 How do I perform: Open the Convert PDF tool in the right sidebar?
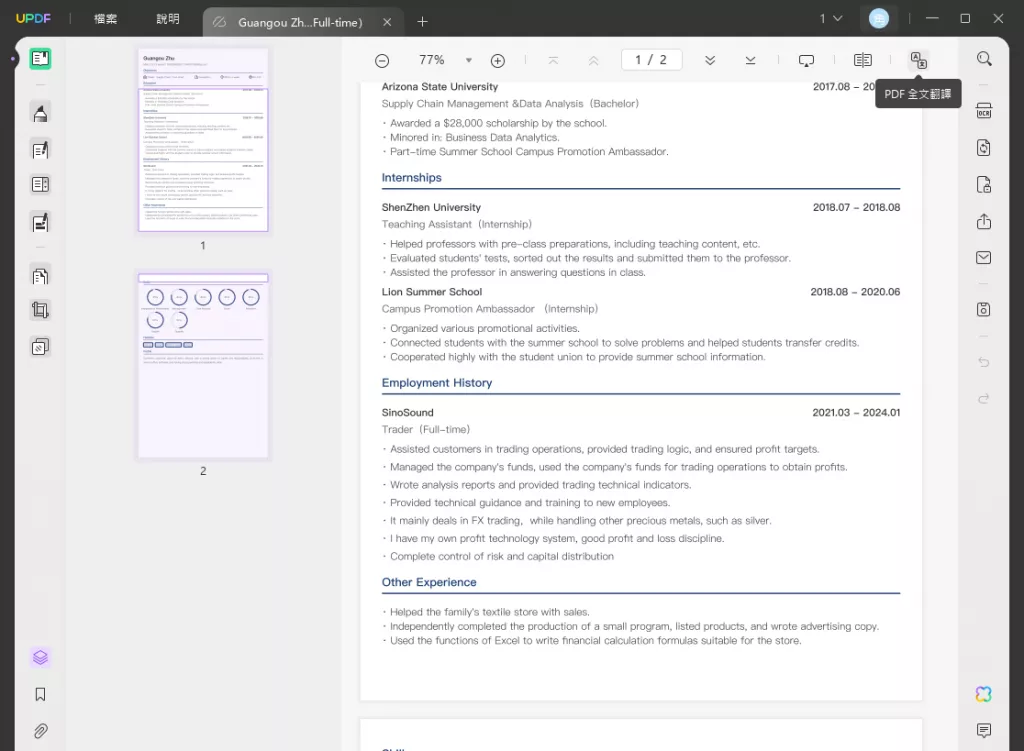984,148
